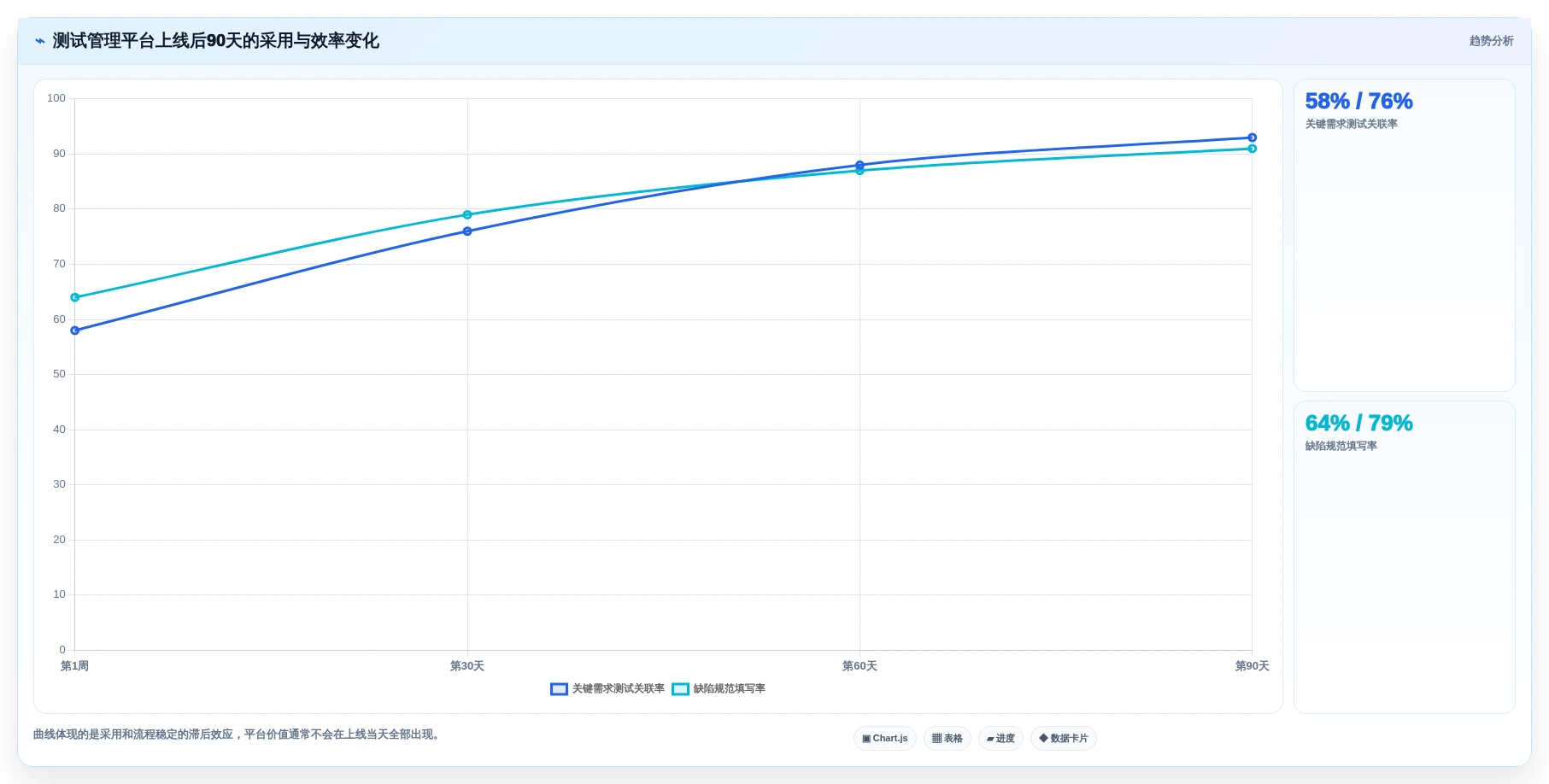
Task: Open the 64% / 79% metric card
Action: click(x=1405, y=558)
